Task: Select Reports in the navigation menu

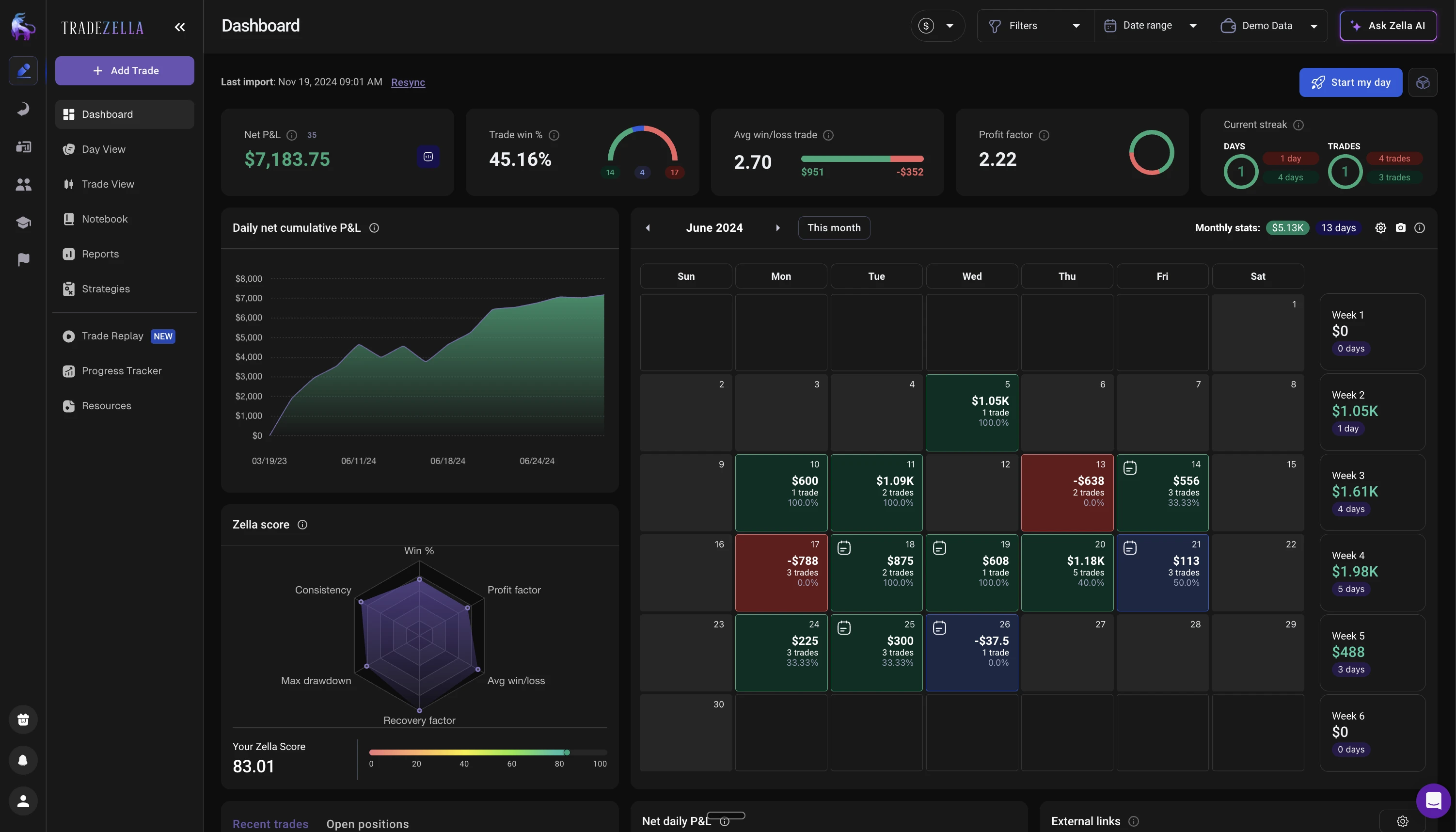Action: click(x=100, y=254)
